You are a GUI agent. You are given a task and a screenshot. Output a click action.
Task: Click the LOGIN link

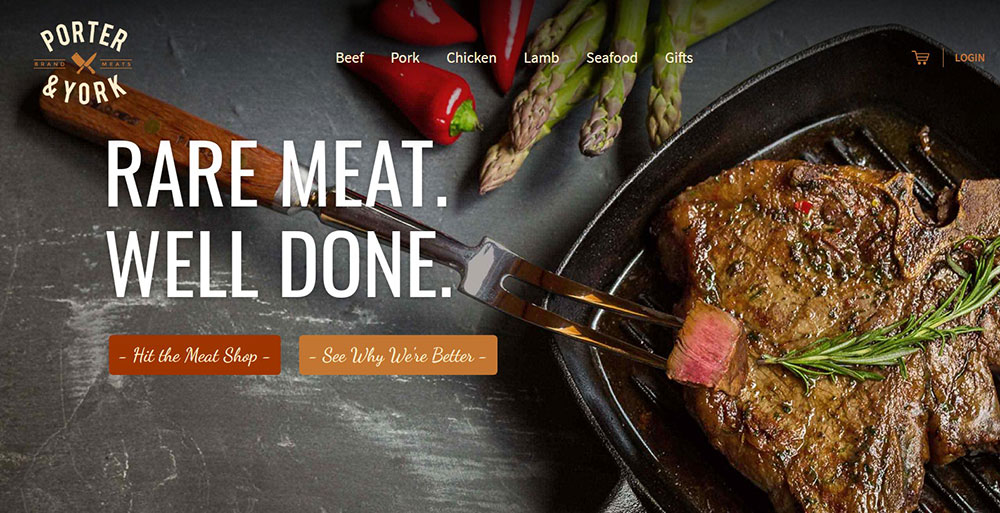point(969,57)
